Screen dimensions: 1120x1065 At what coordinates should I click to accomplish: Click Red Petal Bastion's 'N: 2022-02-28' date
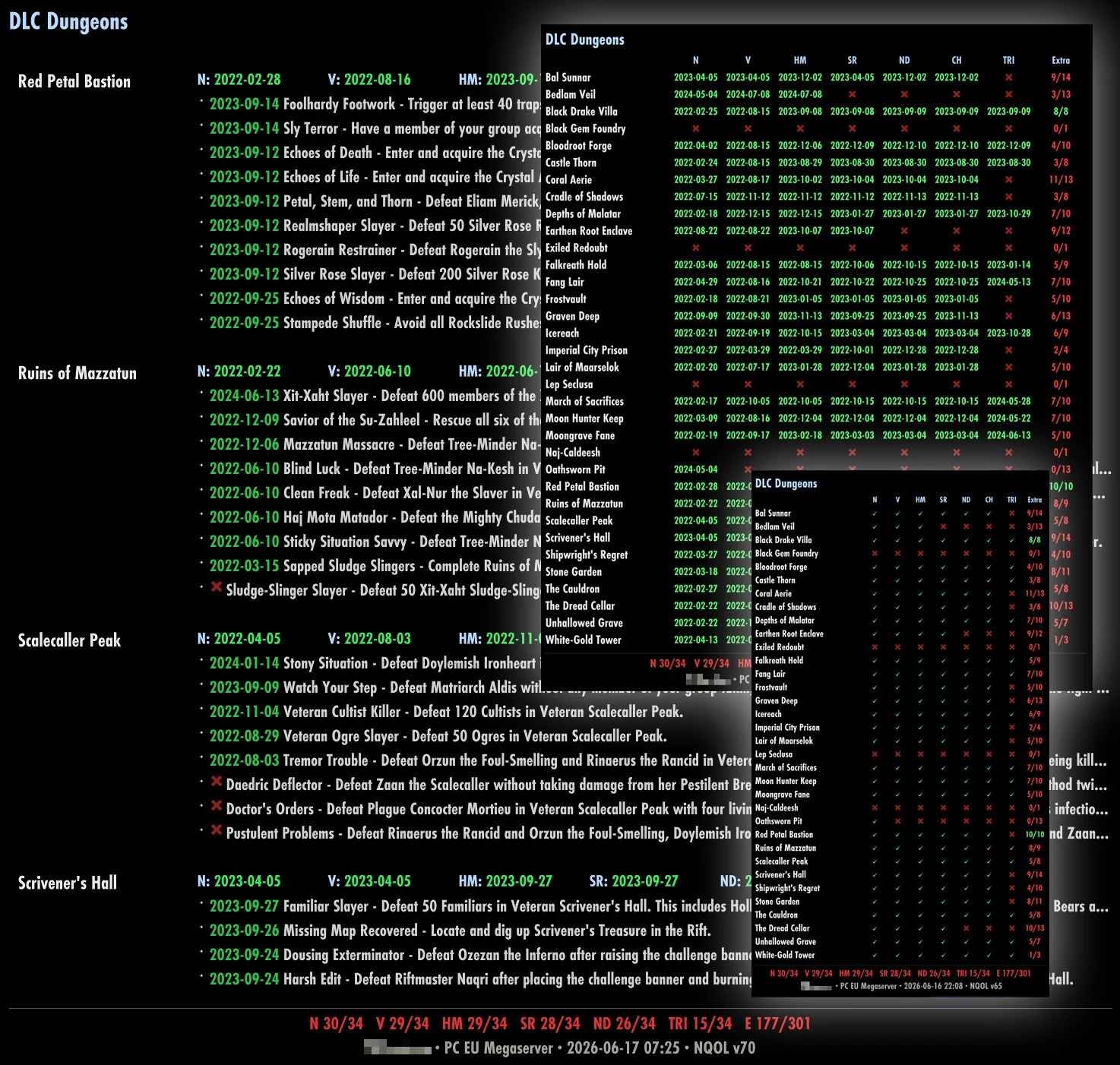239,80
